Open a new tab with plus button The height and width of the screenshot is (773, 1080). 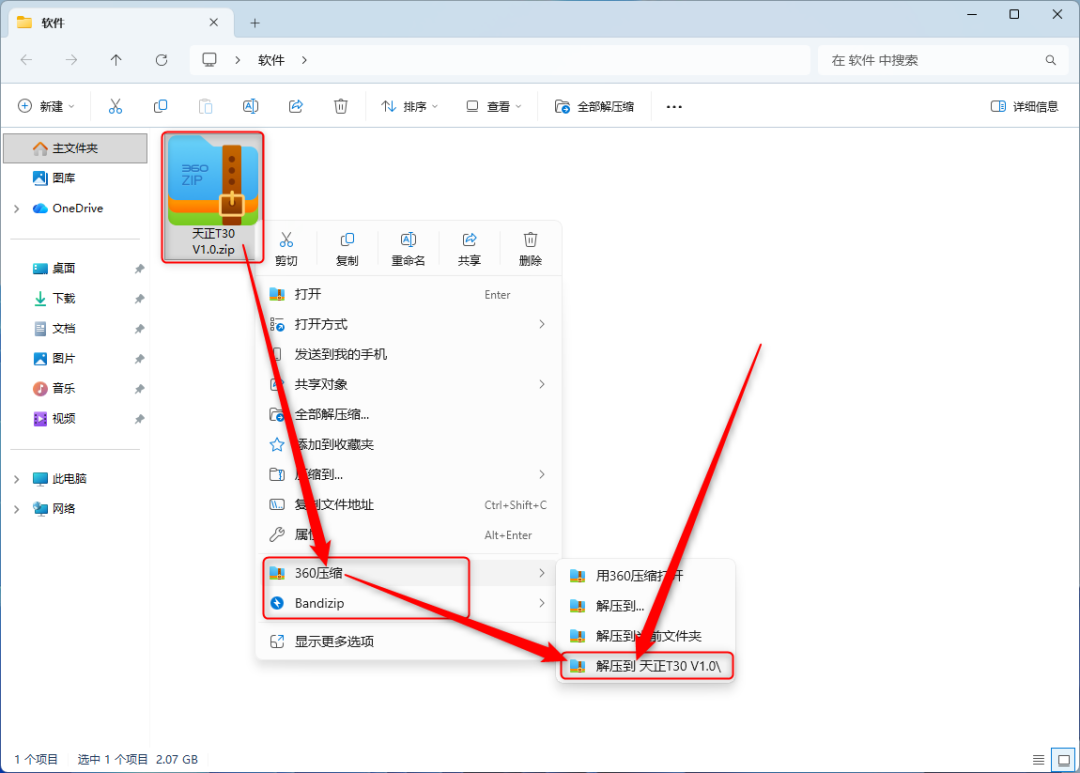coord(255,23)
